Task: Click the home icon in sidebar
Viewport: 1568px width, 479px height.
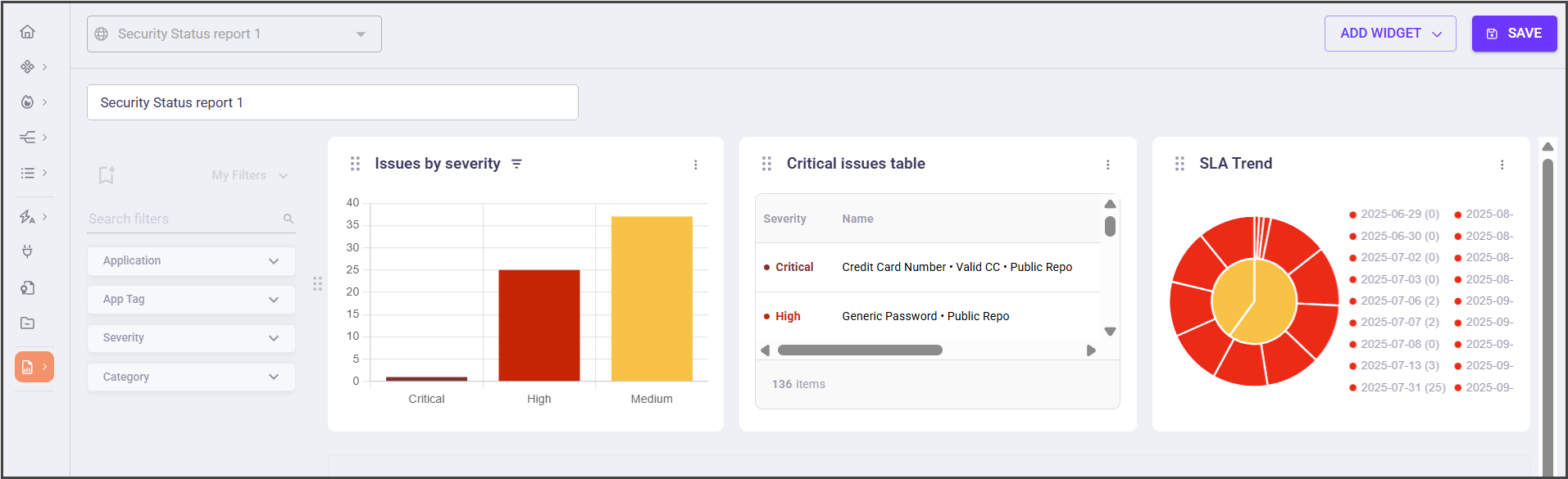Action: pos(27,32)
